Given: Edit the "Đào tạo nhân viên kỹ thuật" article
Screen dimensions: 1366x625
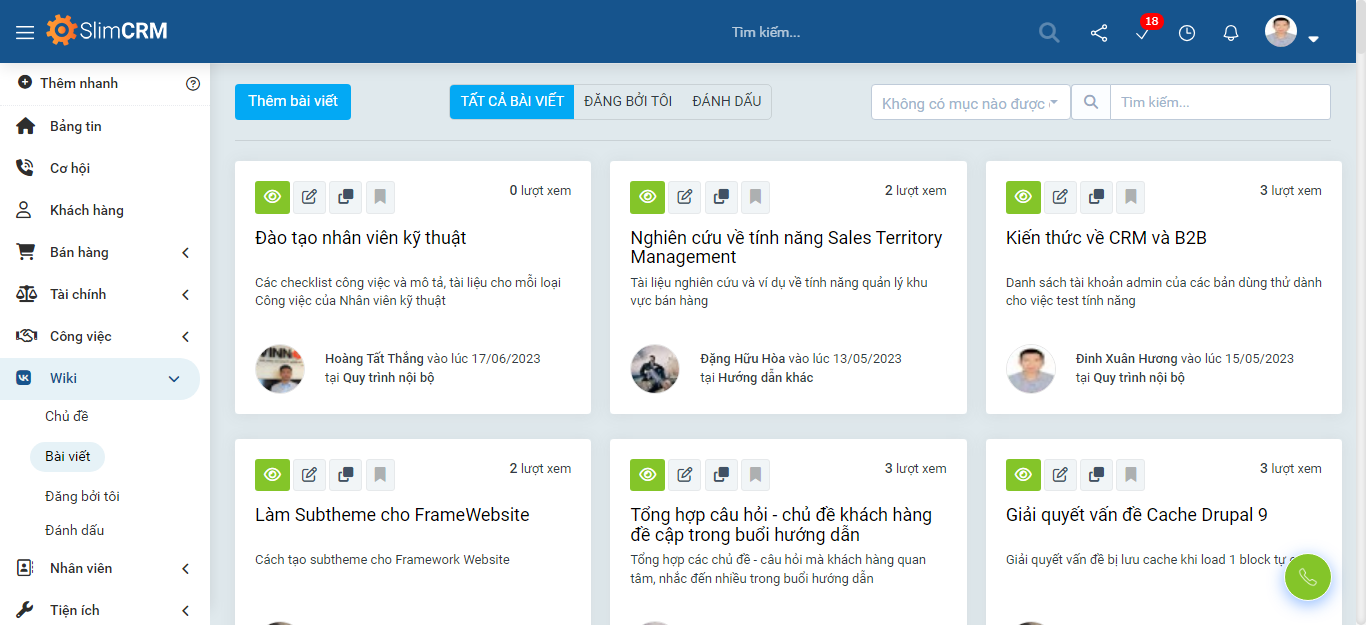Looking at the screenshot, I should point(309,197).
